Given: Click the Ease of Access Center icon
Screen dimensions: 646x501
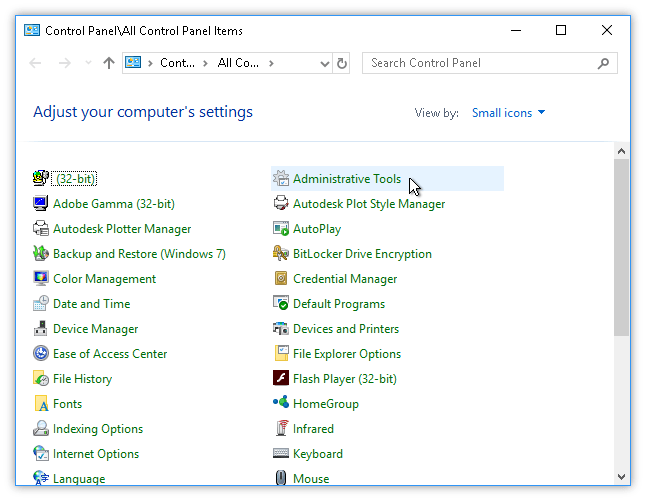Looking at the screenshot, I should tap(41, 354).
